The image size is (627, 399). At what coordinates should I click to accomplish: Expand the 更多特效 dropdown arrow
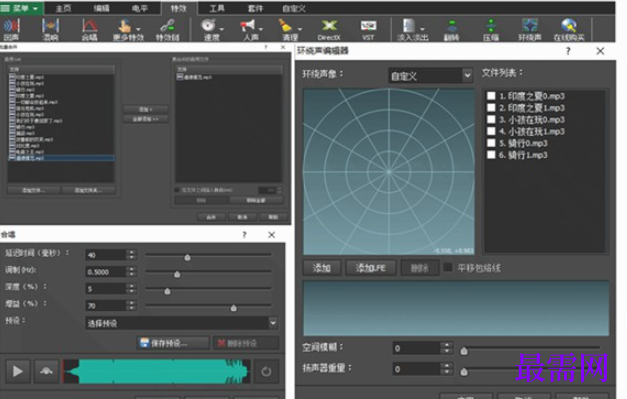tap(138, 29)
